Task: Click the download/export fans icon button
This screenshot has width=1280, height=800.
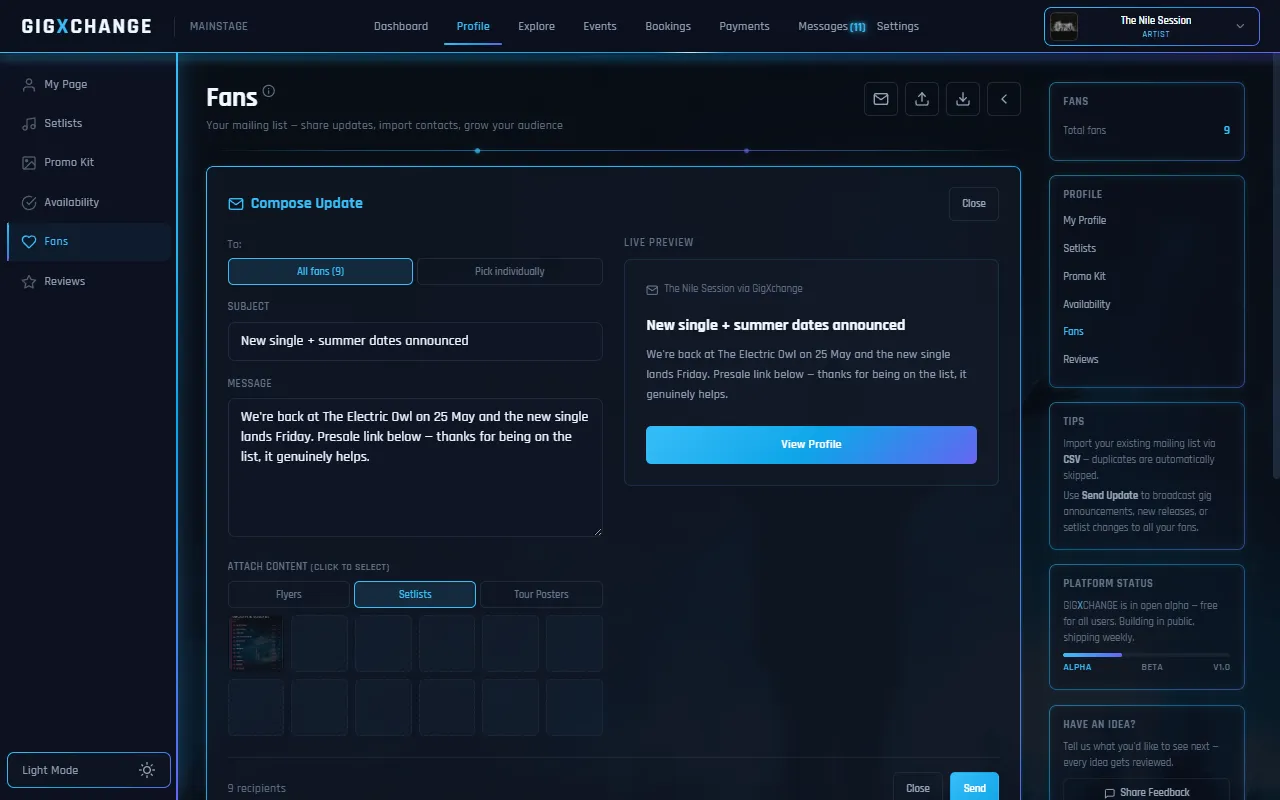Action: (963, 99)
